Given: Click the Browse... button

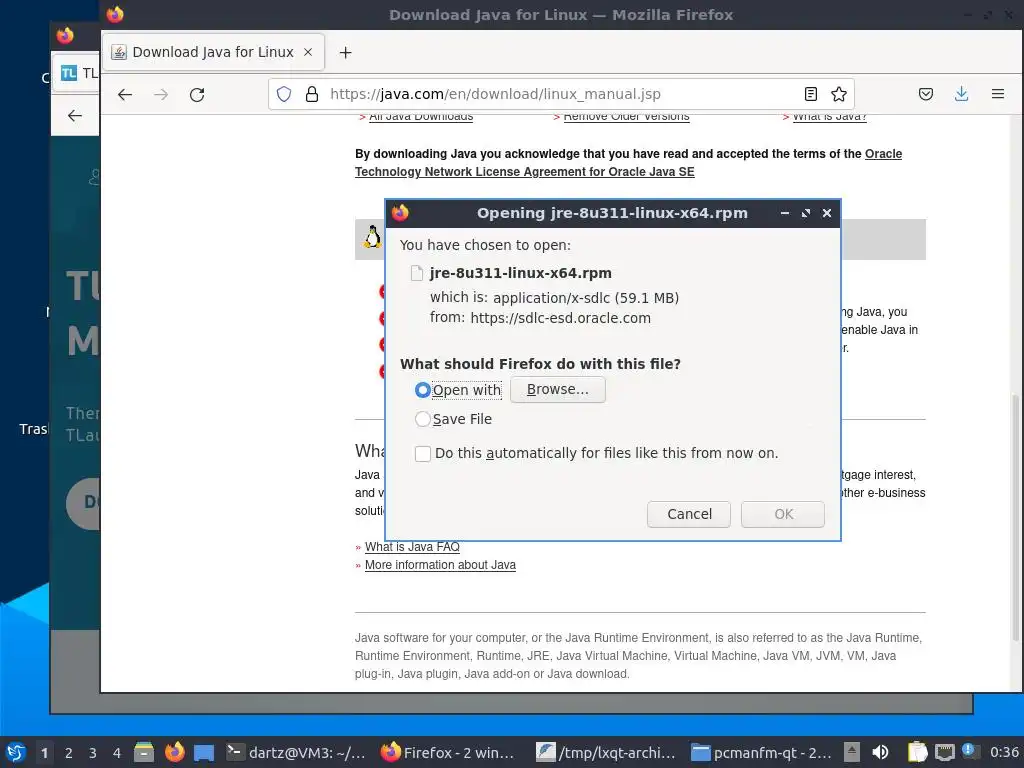Looking at the screenshot, I should (558, 389).
